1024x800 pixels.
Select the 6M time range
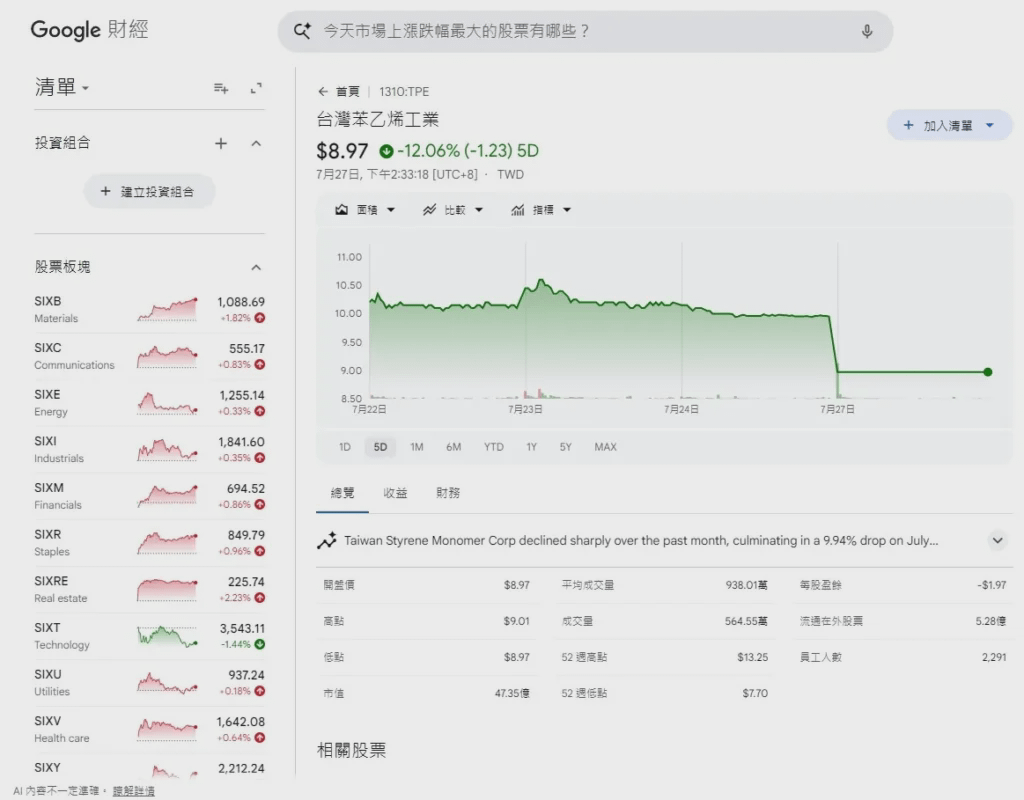point(453,447)
